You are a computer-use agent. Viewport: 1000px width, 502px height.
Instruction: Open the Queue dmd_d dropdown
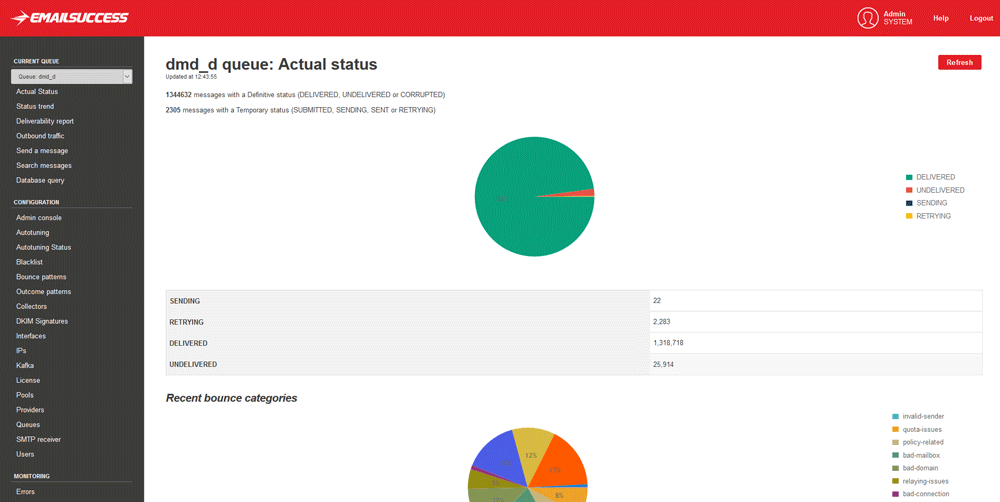(72, 76)
